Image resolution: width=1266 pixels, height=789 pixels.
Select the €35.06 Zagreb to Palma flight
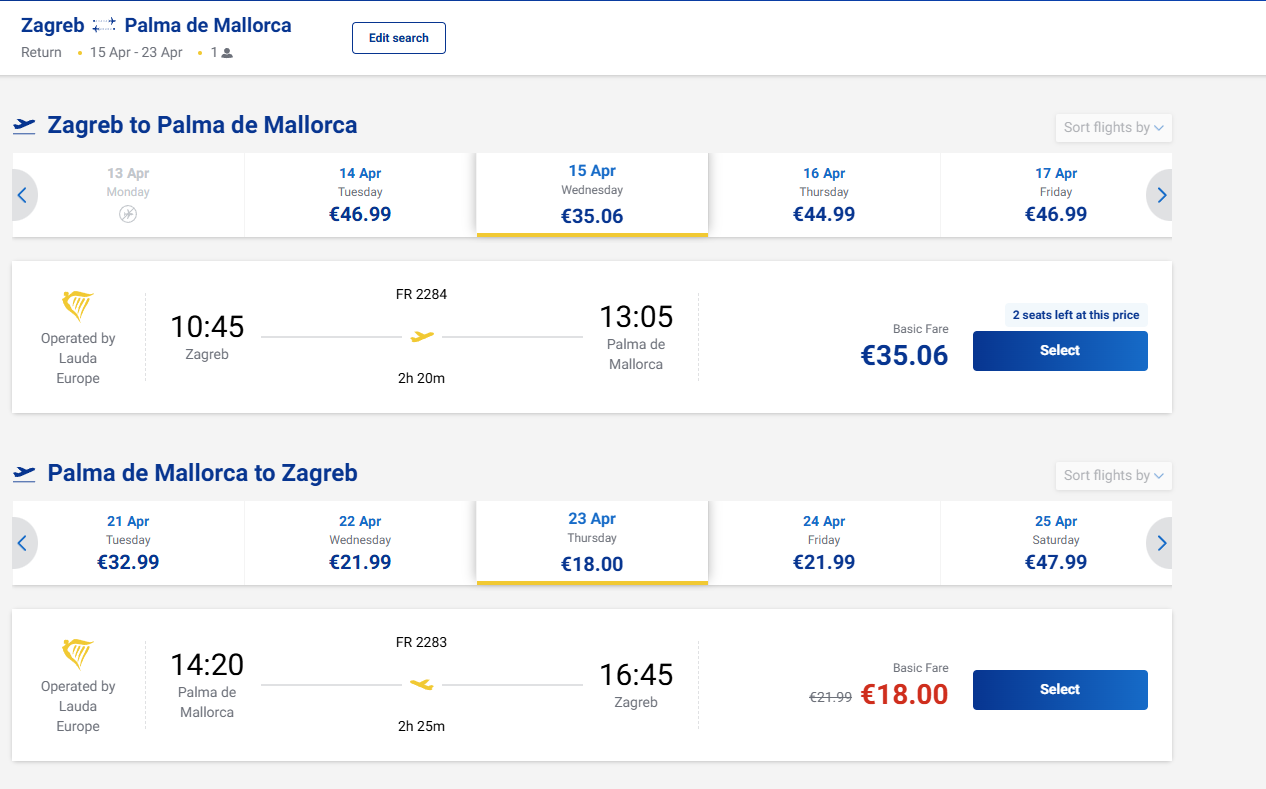pyautogui.click(x=1059, y=351)
